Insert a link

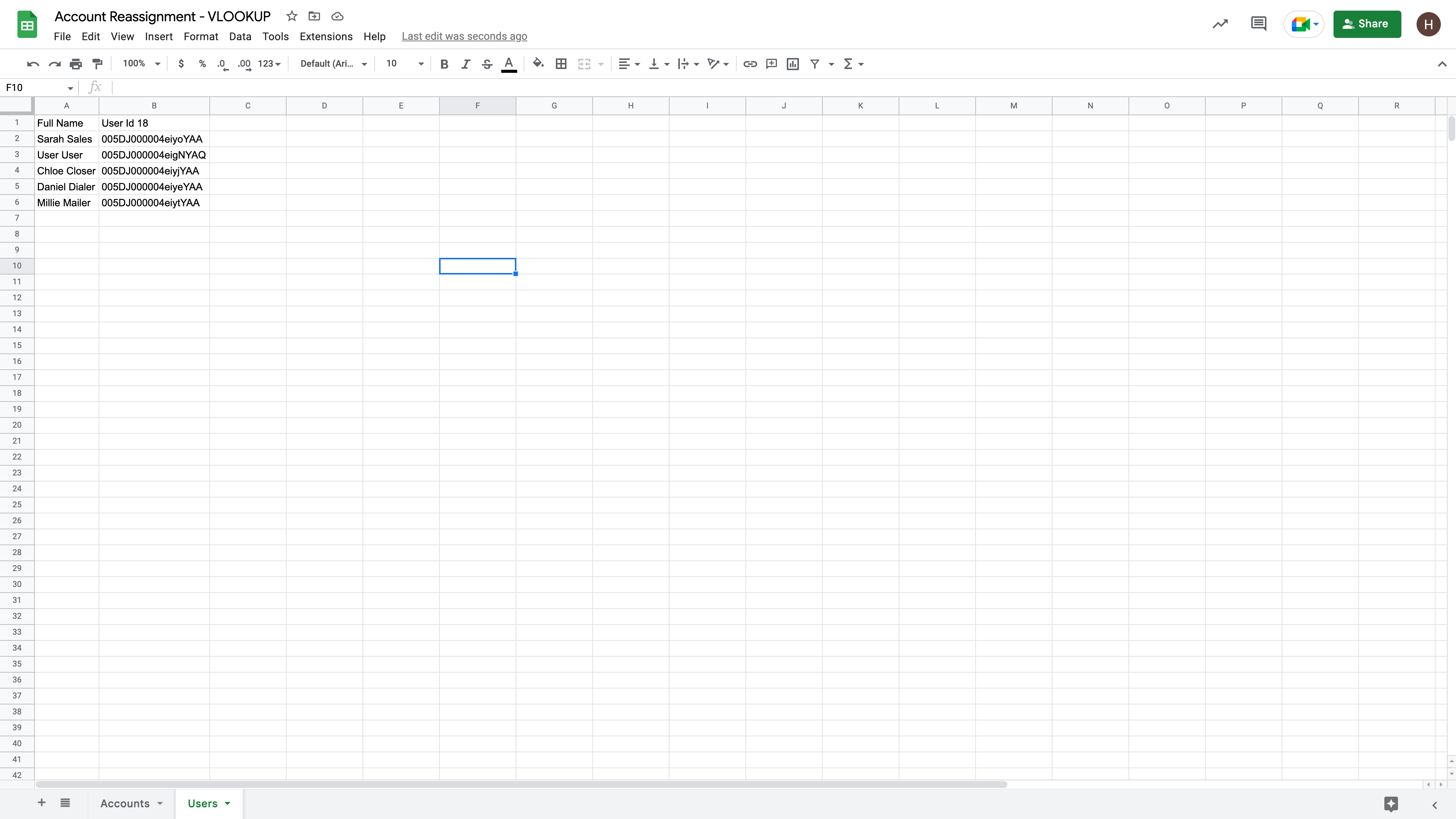[750, 64]
